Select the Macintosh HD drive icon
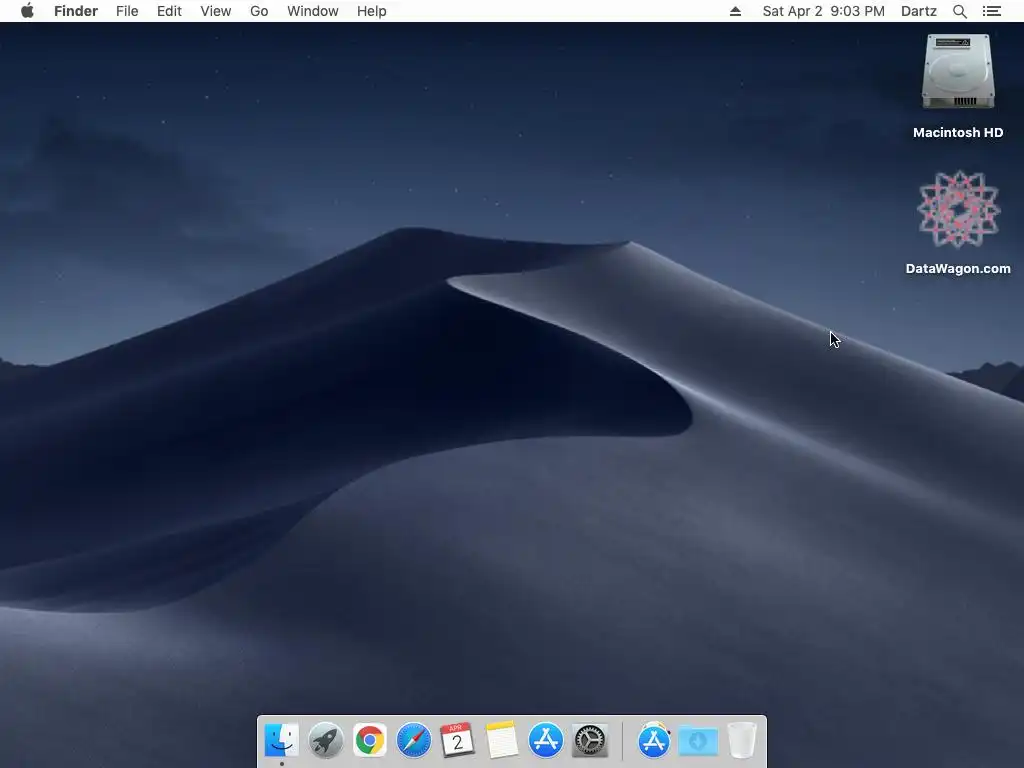This screenshot has width=1024, height=768. [958, 71]
